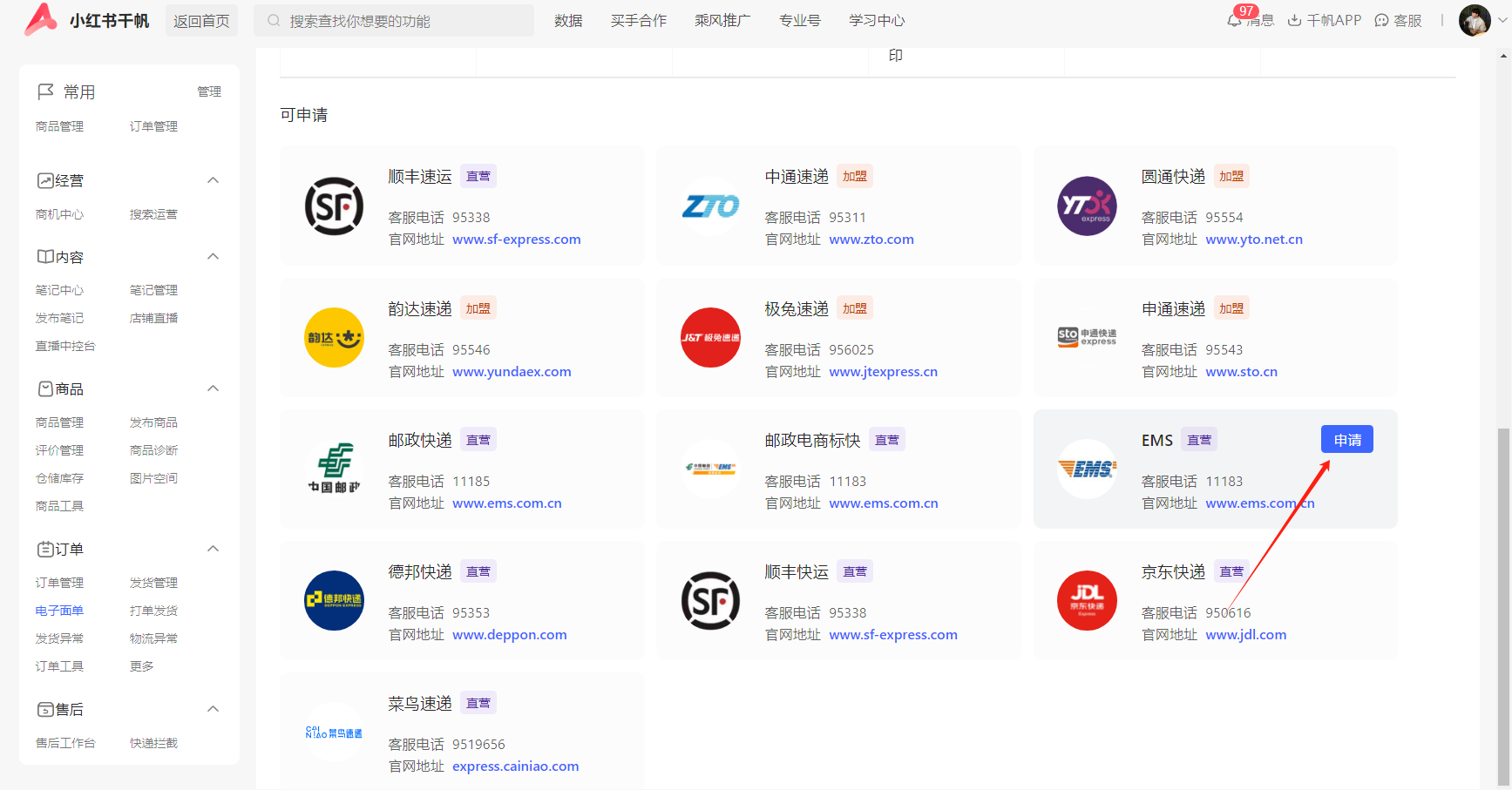
Task: Open the www.yundaex.com link
Action: [512, 372]
